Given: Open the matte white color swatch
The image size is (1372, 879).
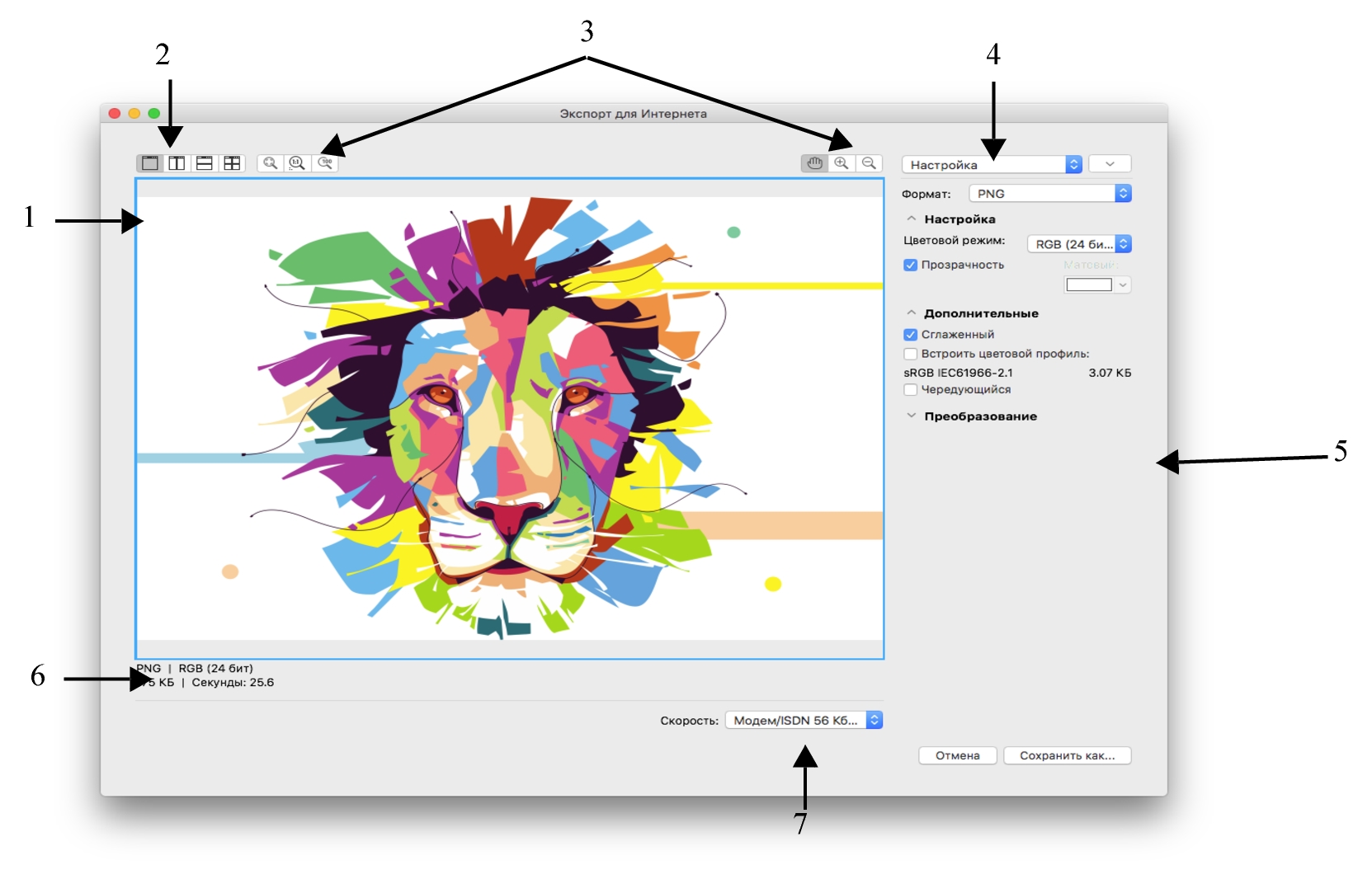Looking at the screenshot, I should [1089, 285].
